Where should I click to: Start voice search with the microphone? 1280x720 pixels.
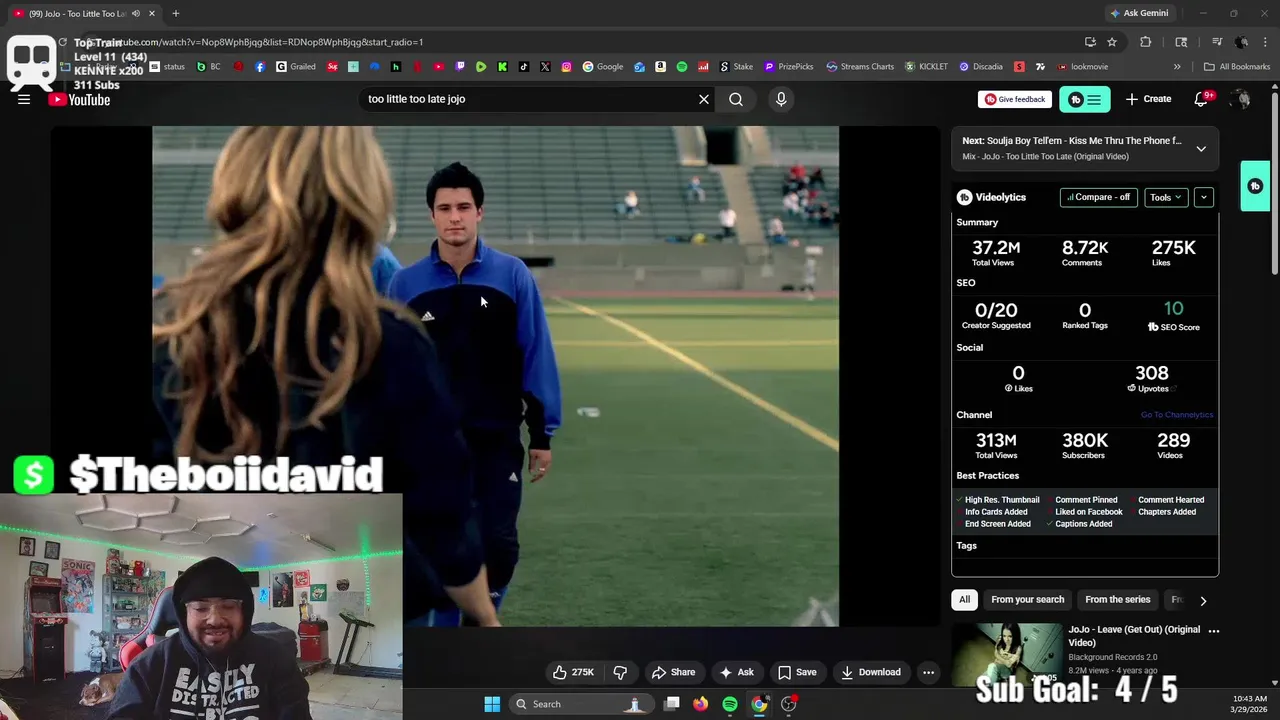781,99
